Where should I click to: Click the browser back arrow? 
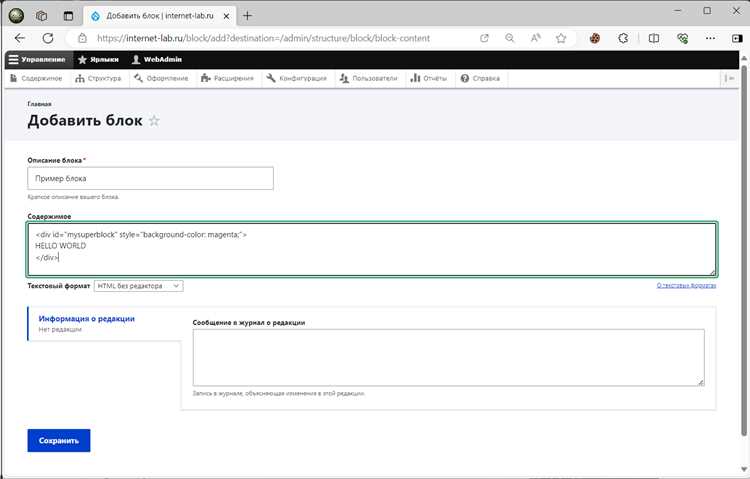(x=20, y=38)
